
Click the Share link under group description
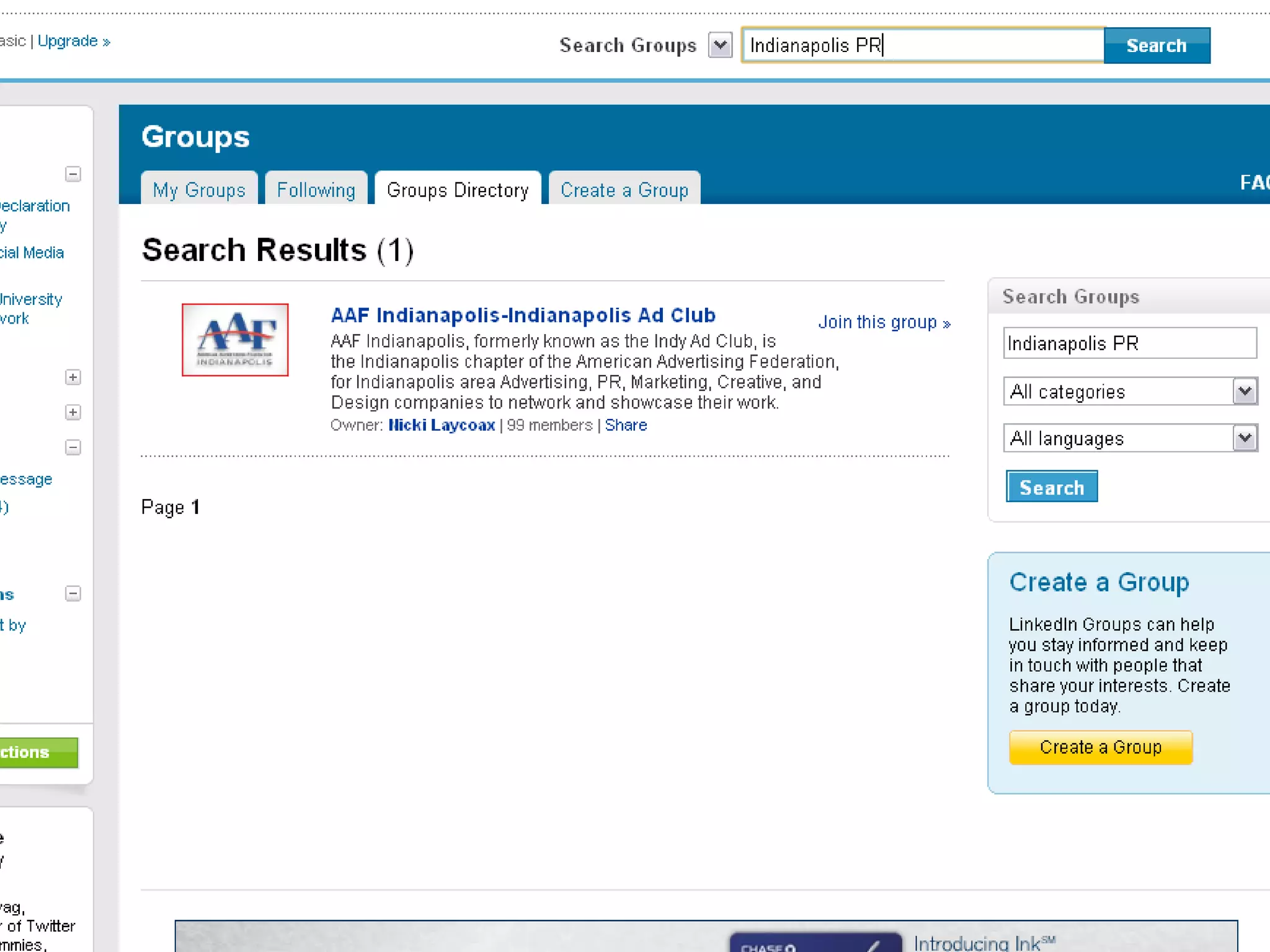pyautogui.click(x=626, y=425)
